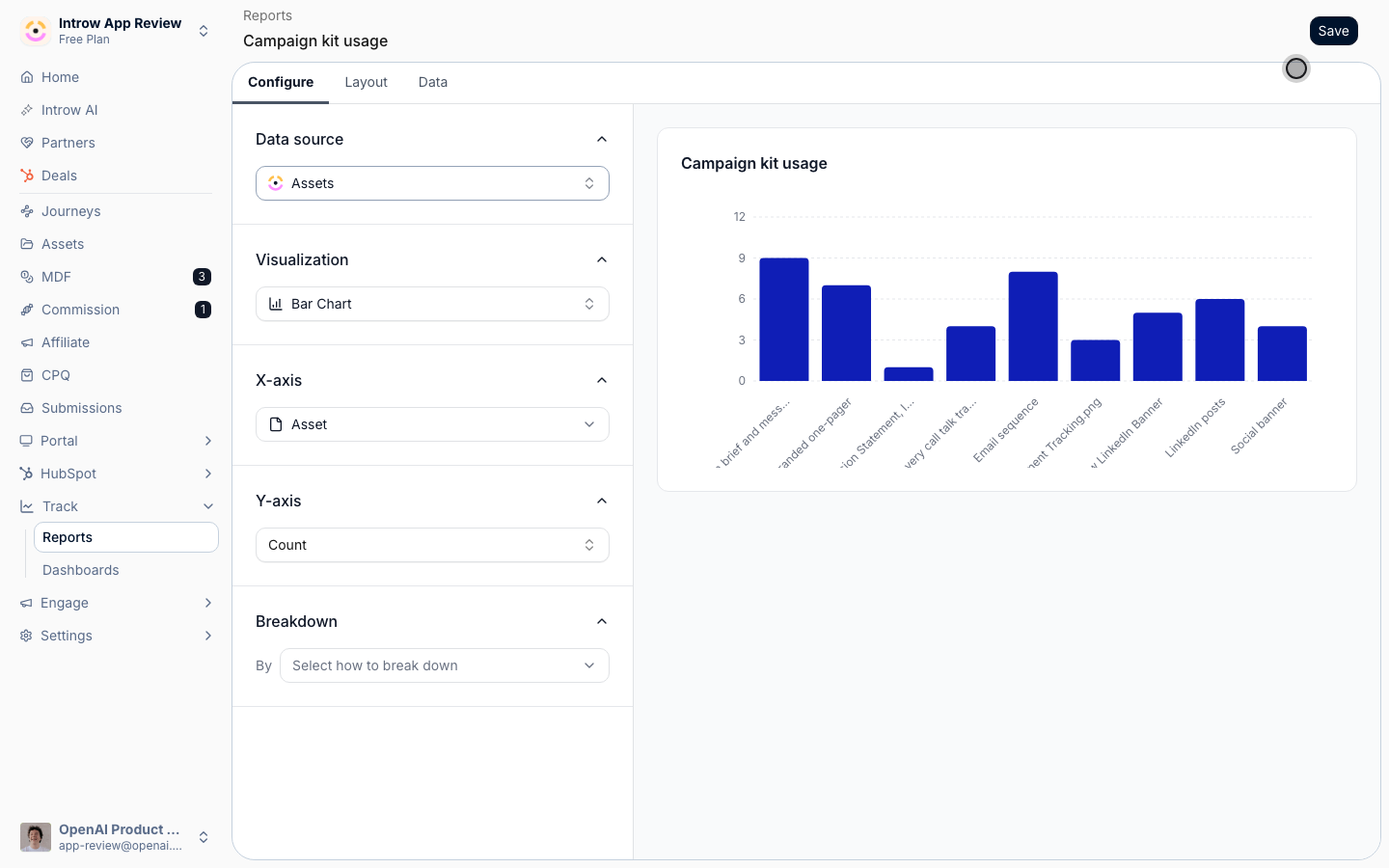Screen dimensions: 1389x868
Task: Collapse the Track submenu
Action: pyautogui.click(x=208, y=506)
